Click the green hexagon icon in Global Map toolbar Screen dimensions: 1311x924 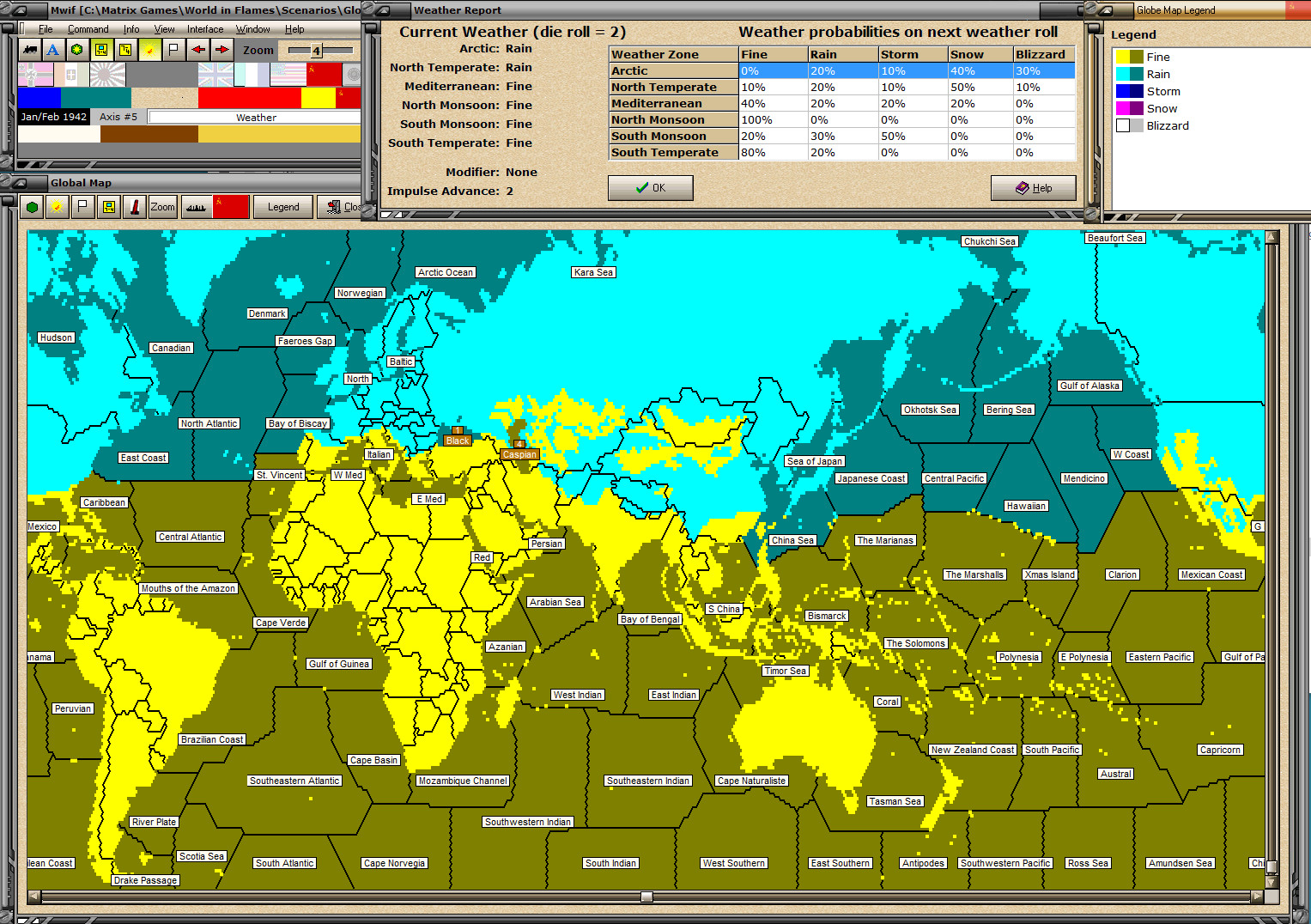[33, 207]
